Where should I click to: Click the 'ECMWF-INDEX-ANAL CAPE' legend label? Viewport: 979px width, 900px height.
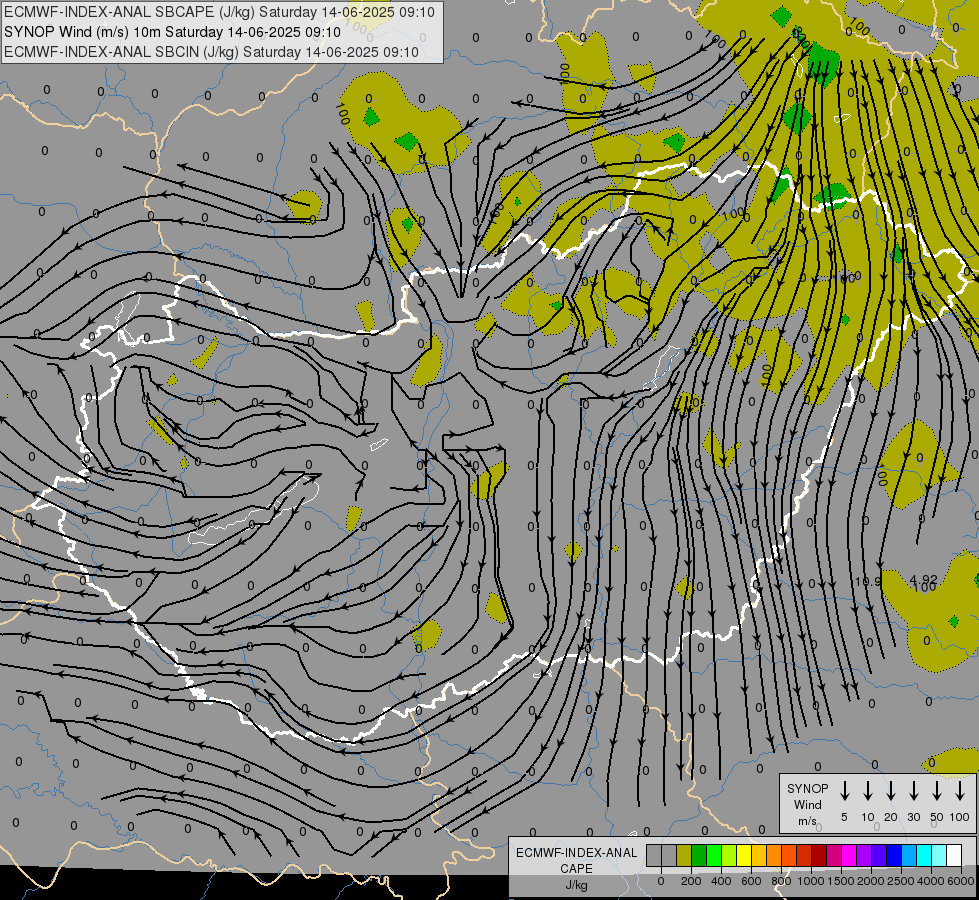(x=576, y=860)
